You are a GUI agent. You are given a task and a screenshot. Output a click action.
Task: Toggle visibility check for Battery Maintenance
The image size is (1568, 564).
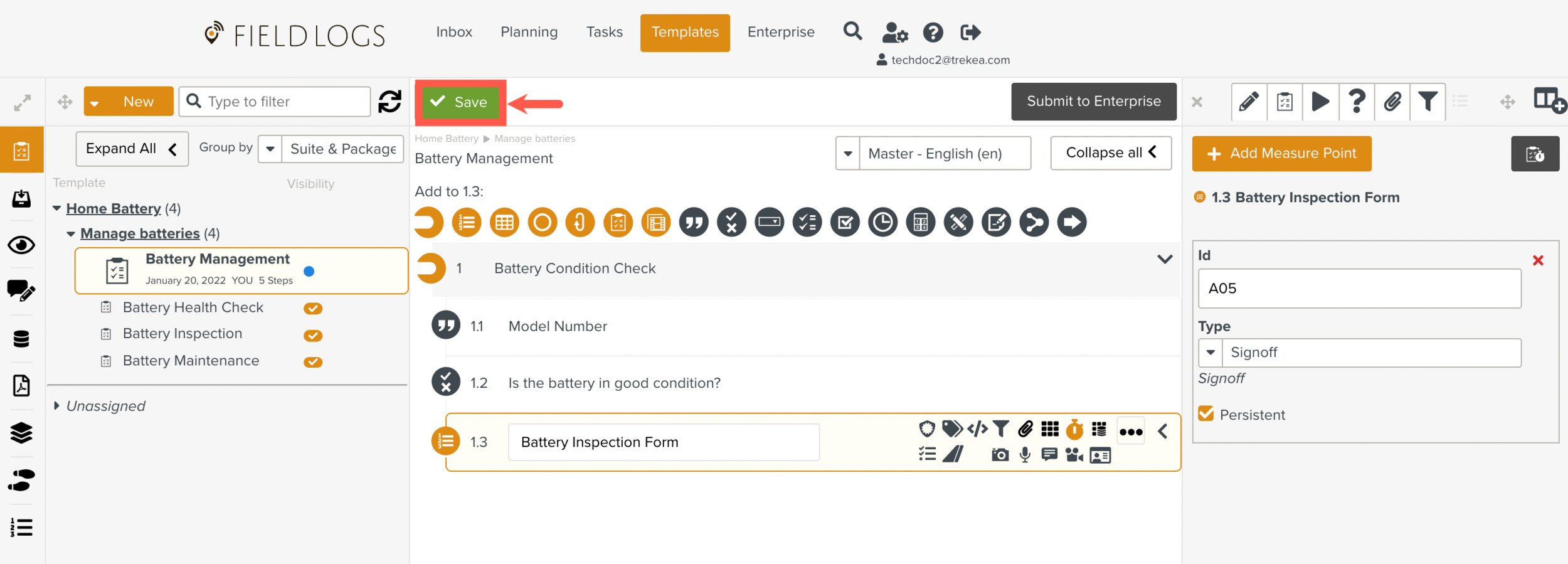[313, 362]
